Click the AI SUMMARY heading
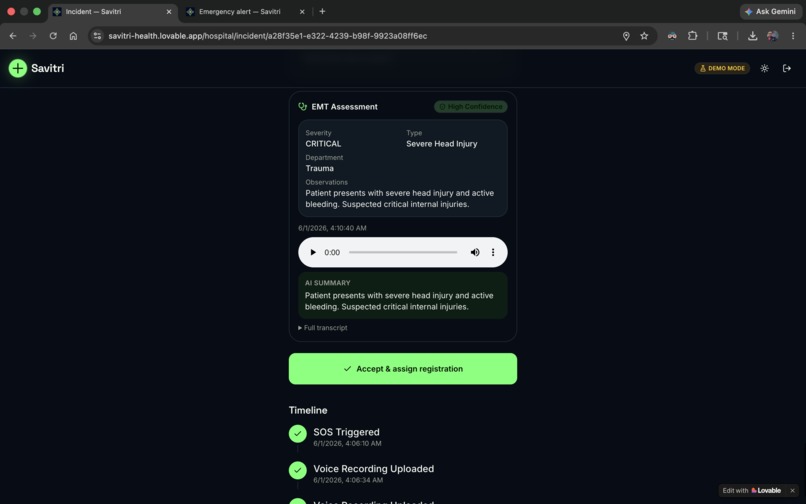This screenshot has width=806, height=504. click(327, 283)
